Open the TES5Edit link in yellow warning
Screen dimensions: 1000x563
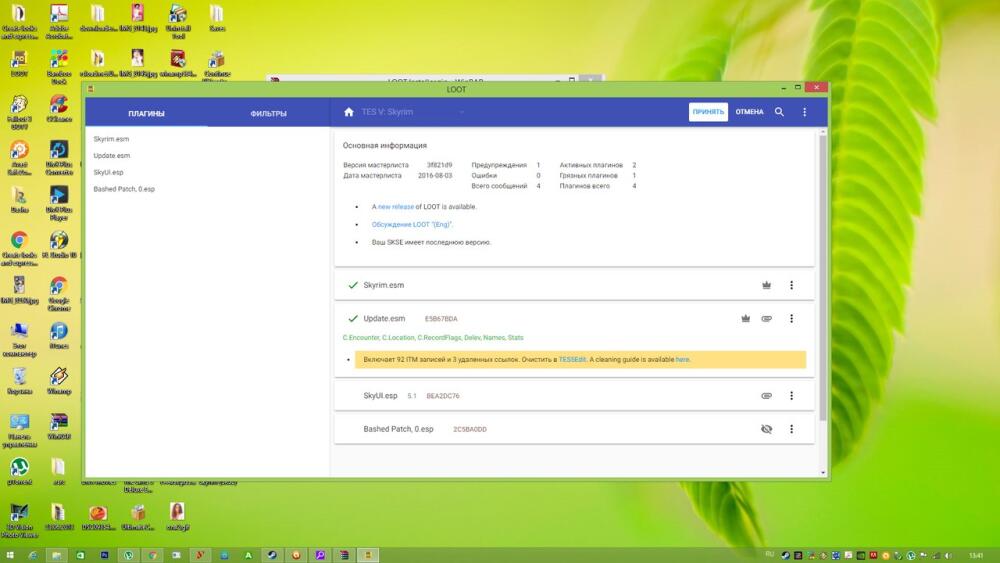point(572,360)
